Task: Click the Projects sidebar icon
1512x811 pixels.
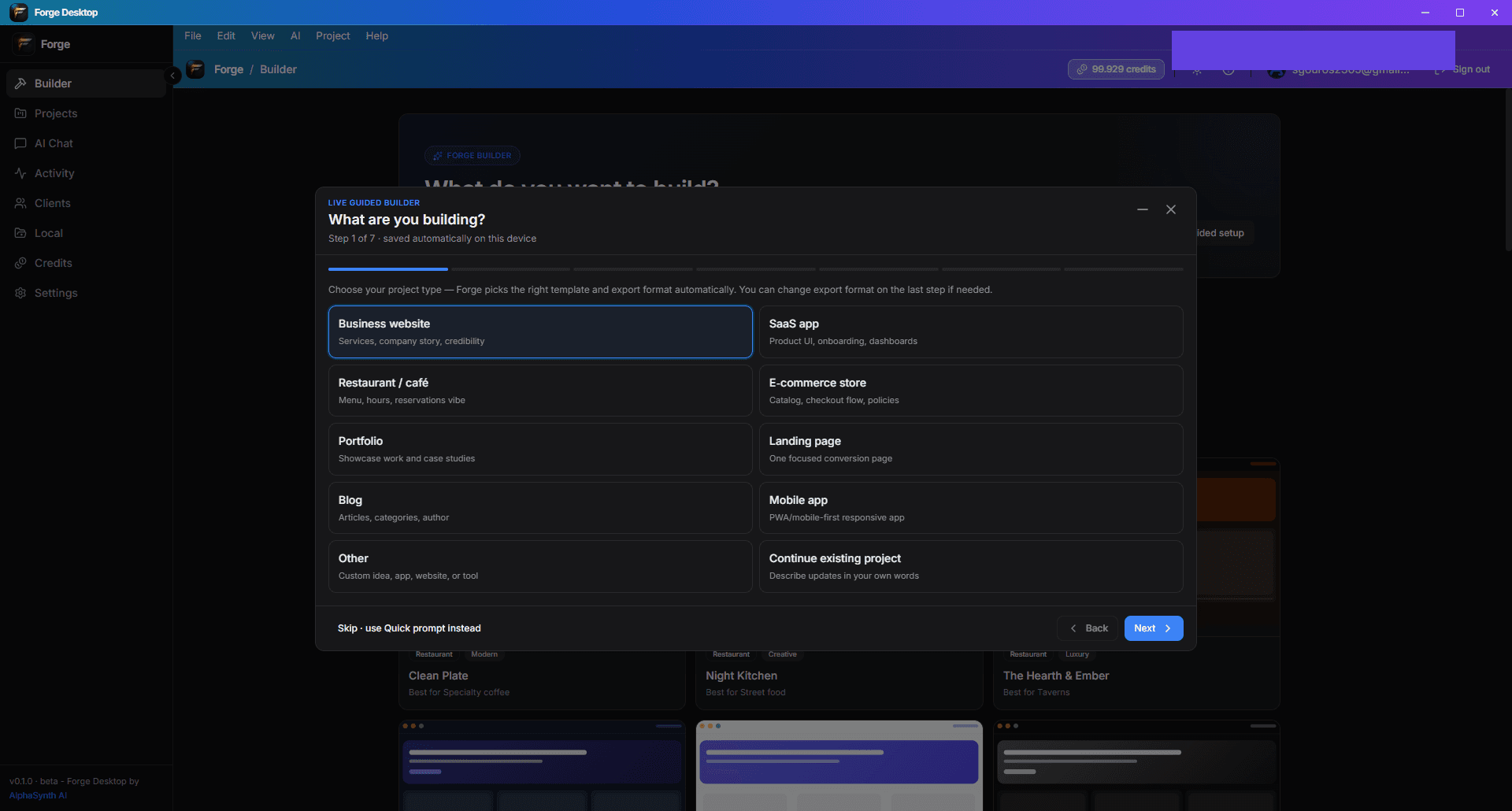Action: coord(20,113)
